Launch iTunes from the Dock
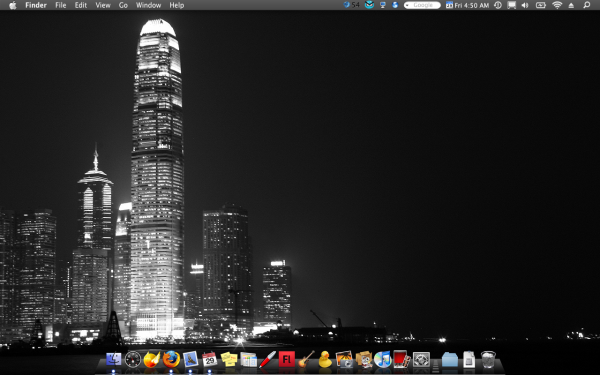The image size is (600, 375). [x=382, y=359]
